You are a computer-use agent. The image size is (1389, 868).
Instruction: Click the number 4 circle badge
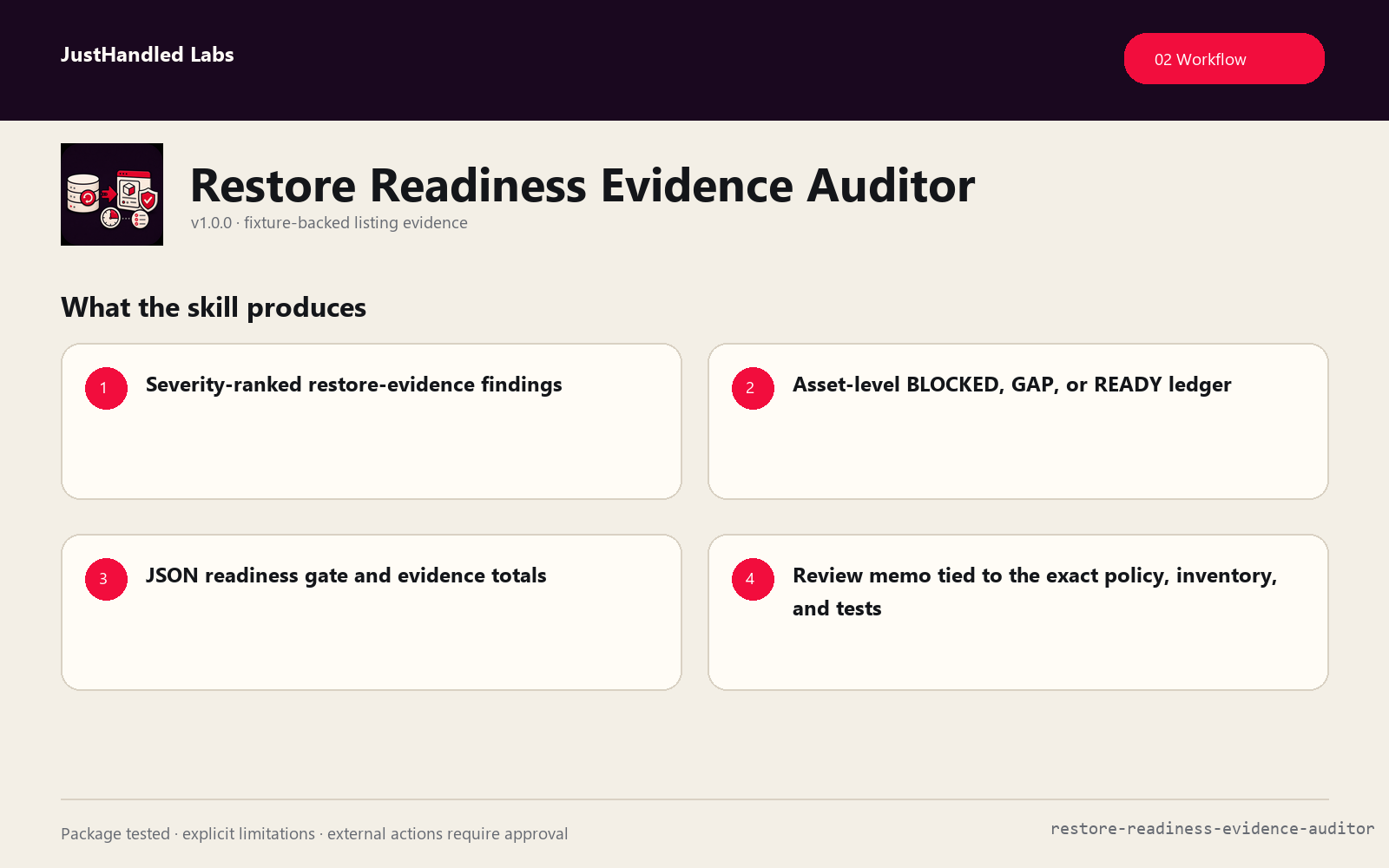coord(753,579)
